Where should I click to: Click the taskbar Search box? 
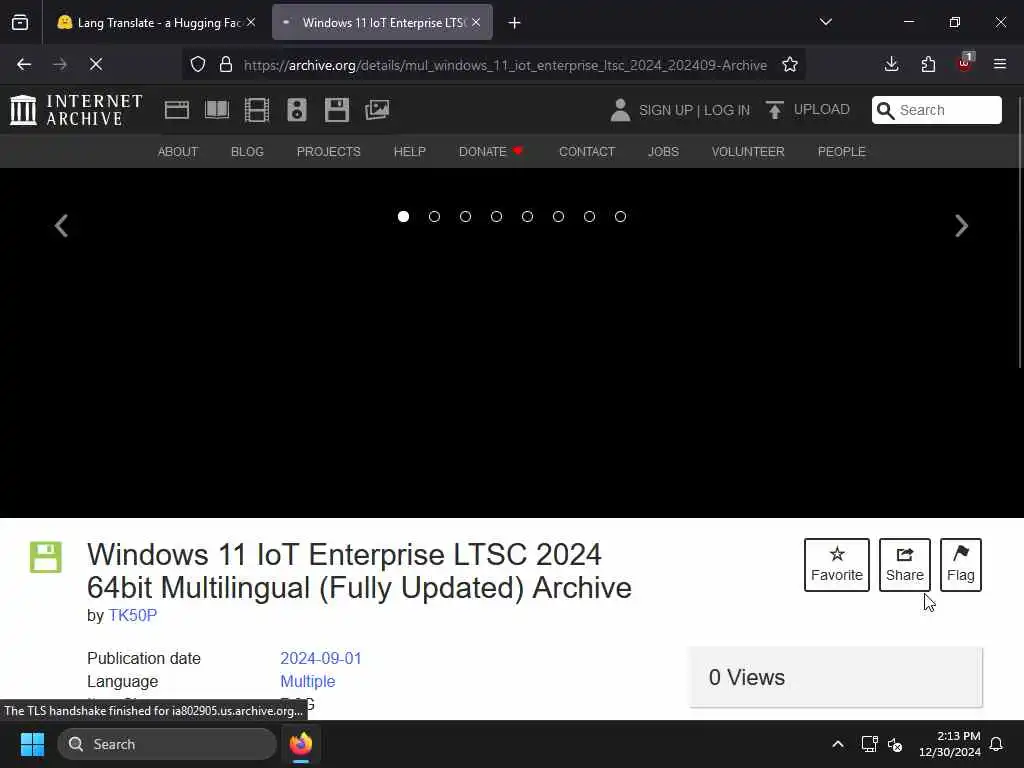(167, 744)
